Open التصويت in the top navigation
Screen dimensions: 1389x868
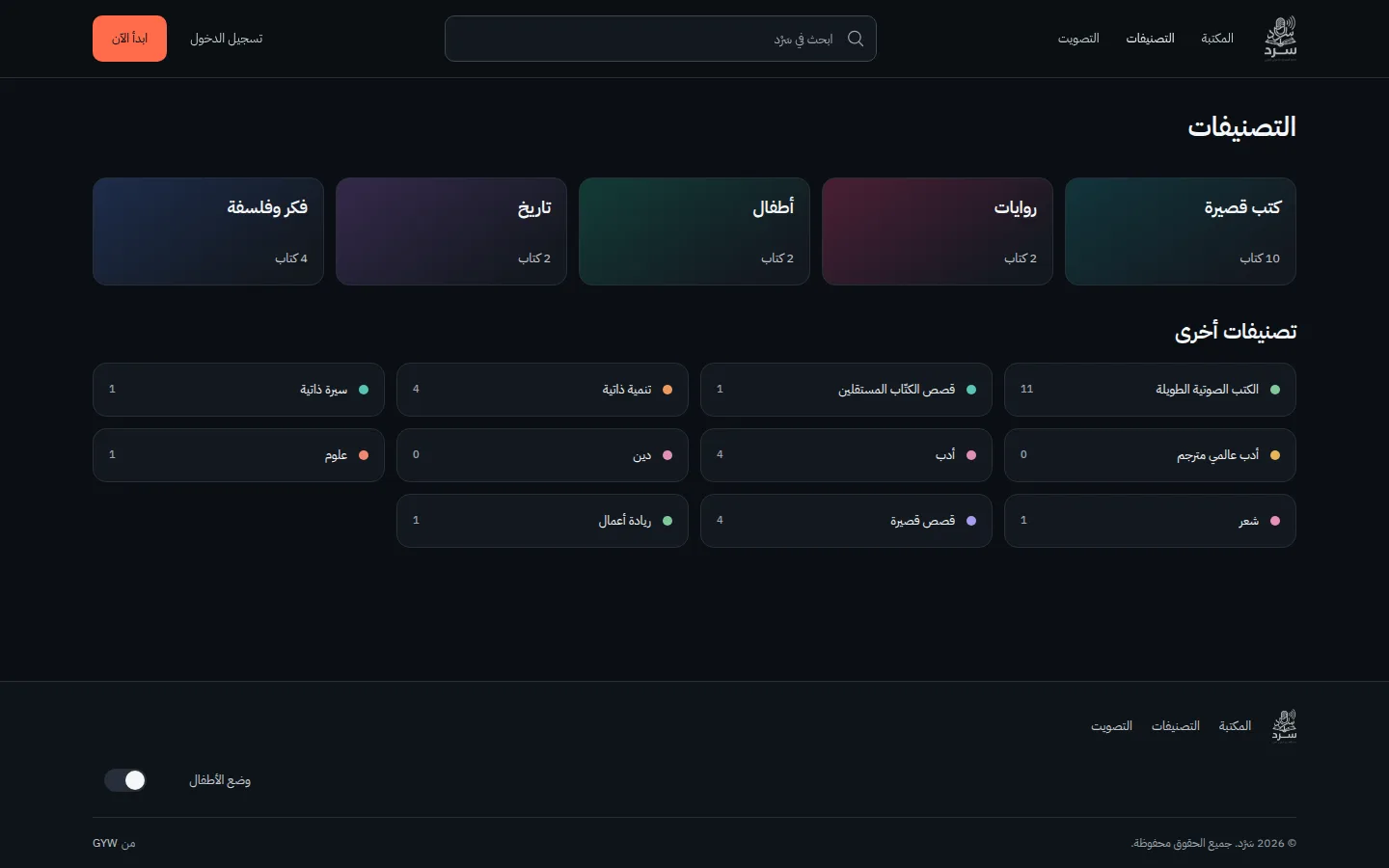pyautogui.click(x=1078, y=39)
